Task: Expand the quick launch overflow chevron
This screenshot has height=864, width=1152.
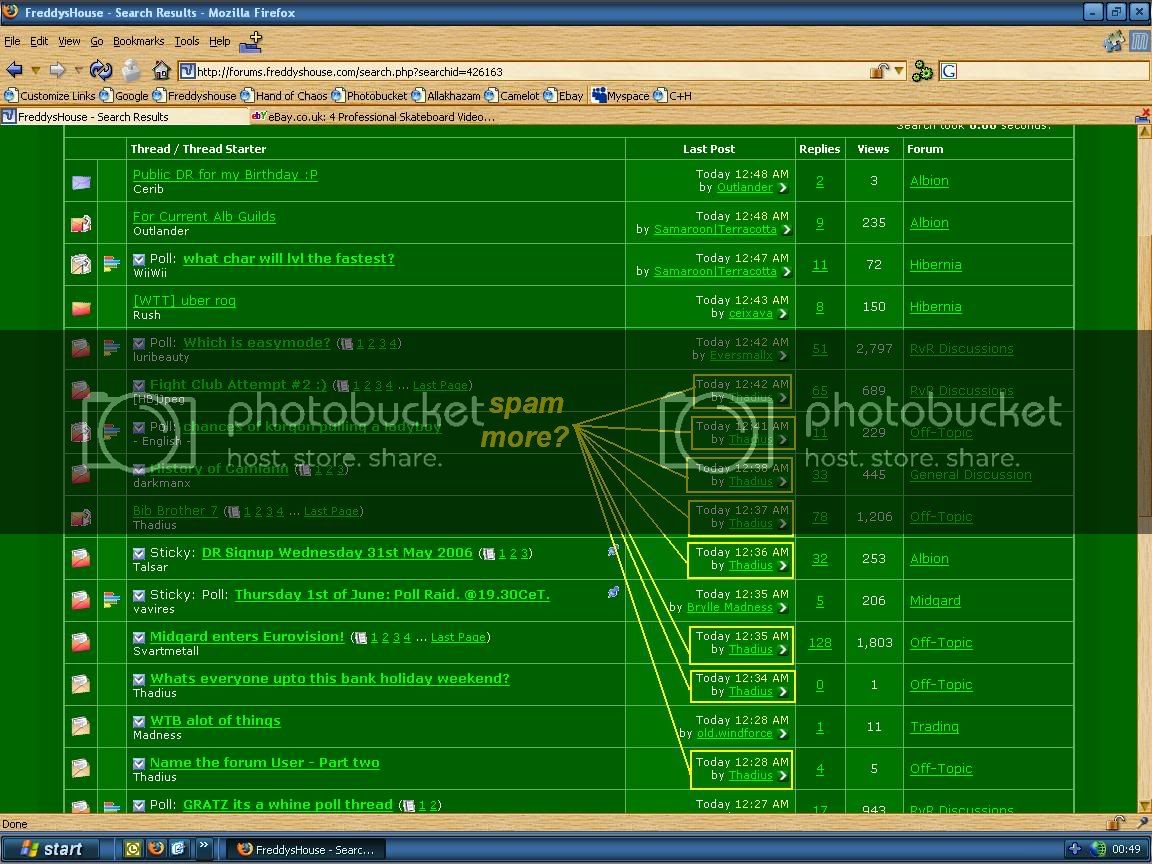Action: coord(204,846)
